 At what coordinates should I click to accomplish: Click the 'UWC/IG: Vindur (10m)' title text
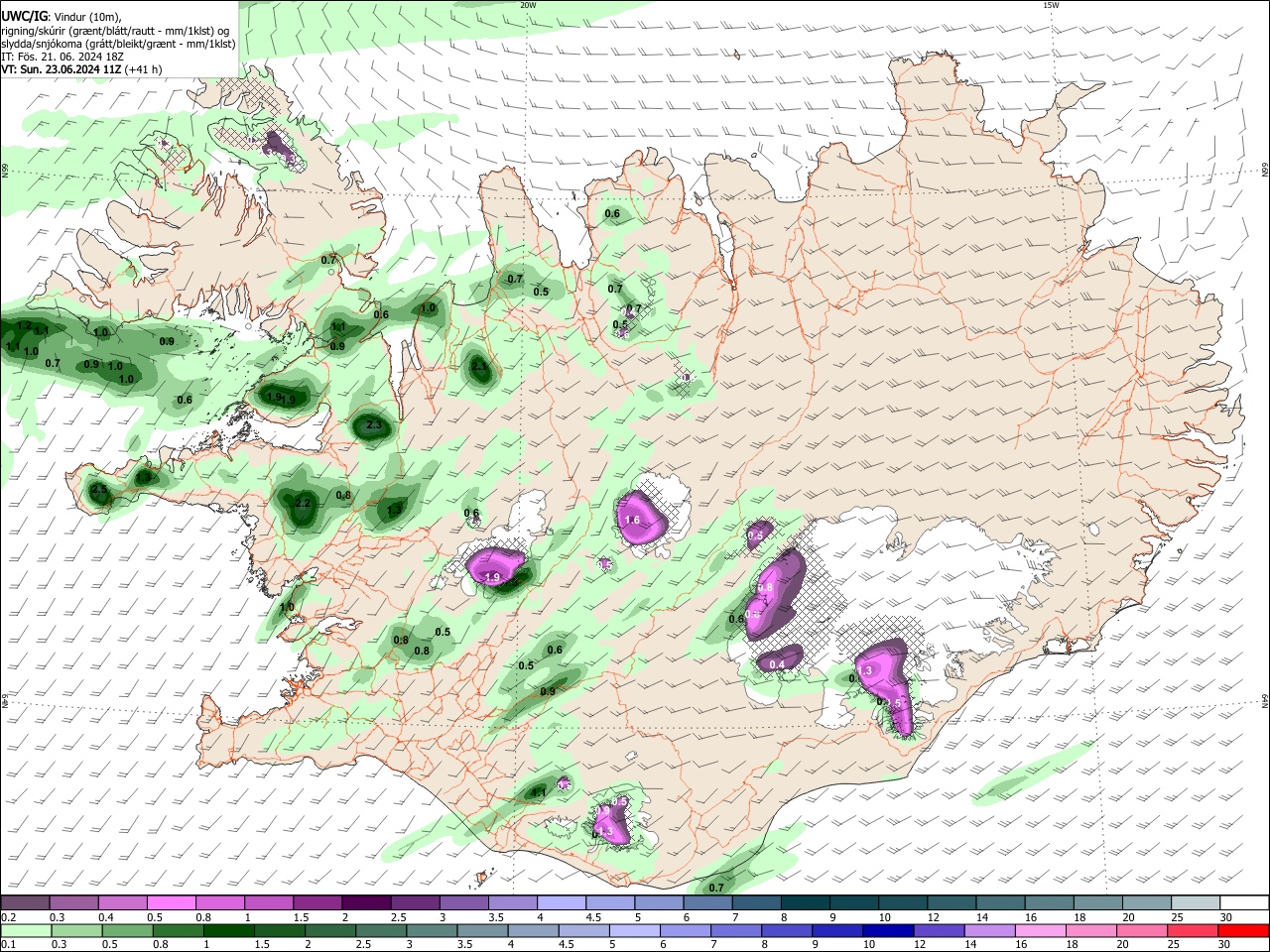[62, 17]
